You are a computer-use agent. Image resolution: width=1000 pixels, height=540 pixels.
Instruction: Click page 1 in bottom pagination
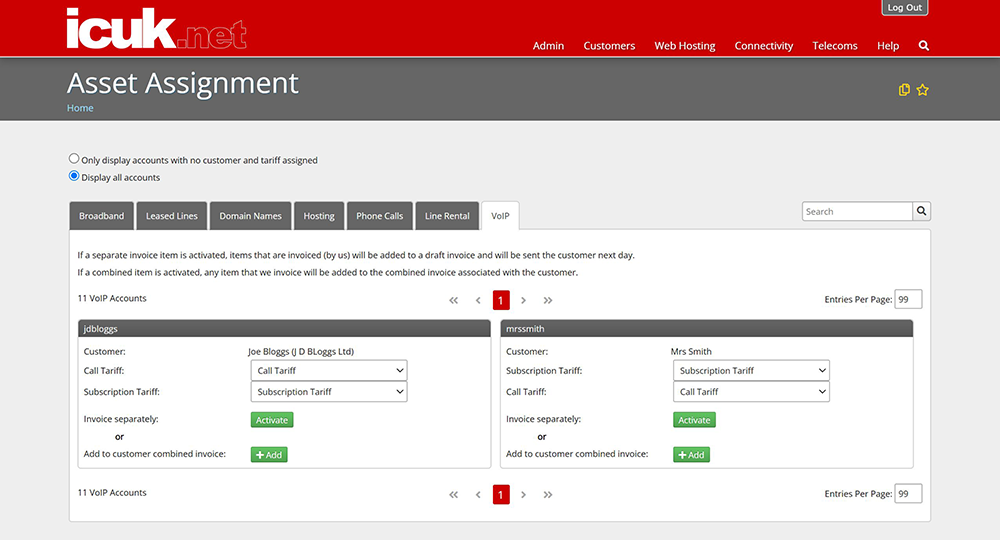pyautogui.click(x=501, y=495)
